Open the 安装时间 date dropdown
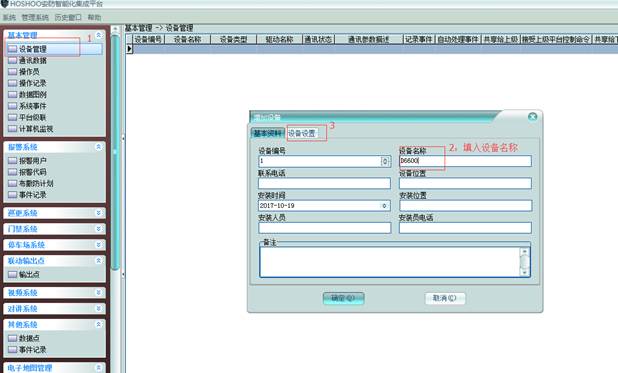This screenshot has height=373, width=618. click(384, 205)
